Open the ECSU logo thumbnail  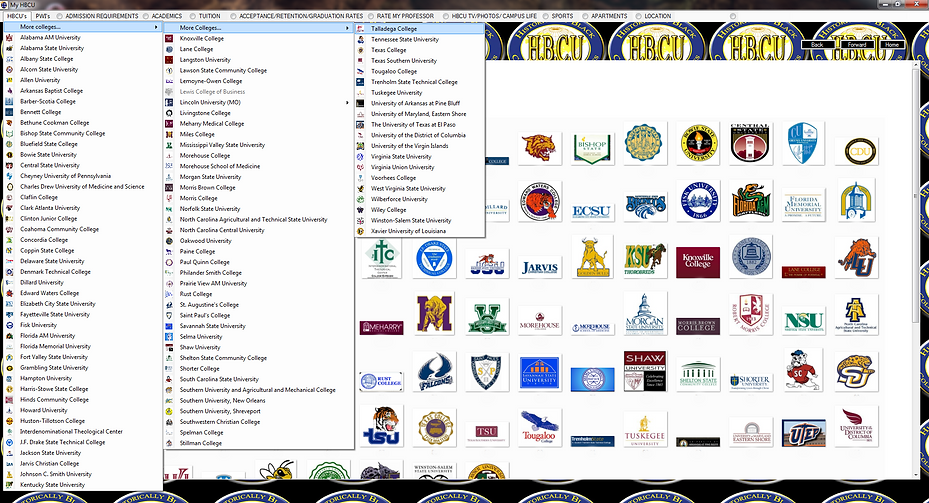591,212
